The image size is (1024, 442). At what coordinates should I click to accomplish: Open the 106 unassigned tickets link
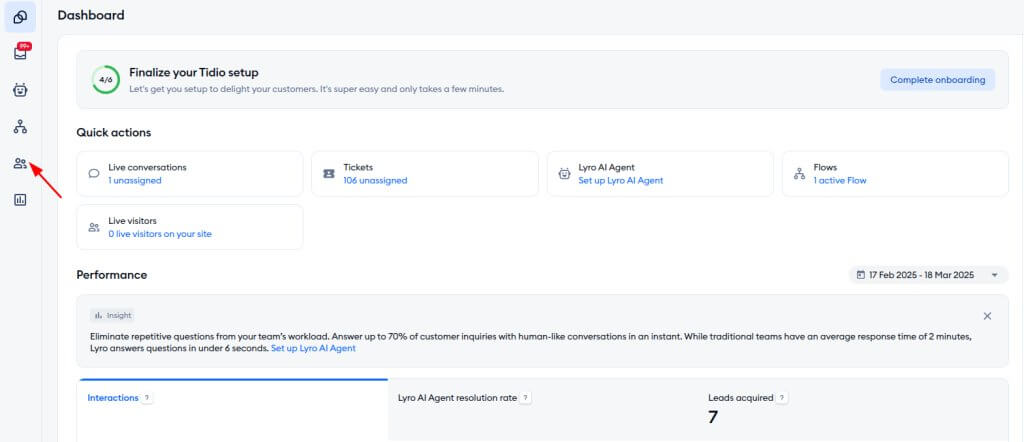click(375, 180)
